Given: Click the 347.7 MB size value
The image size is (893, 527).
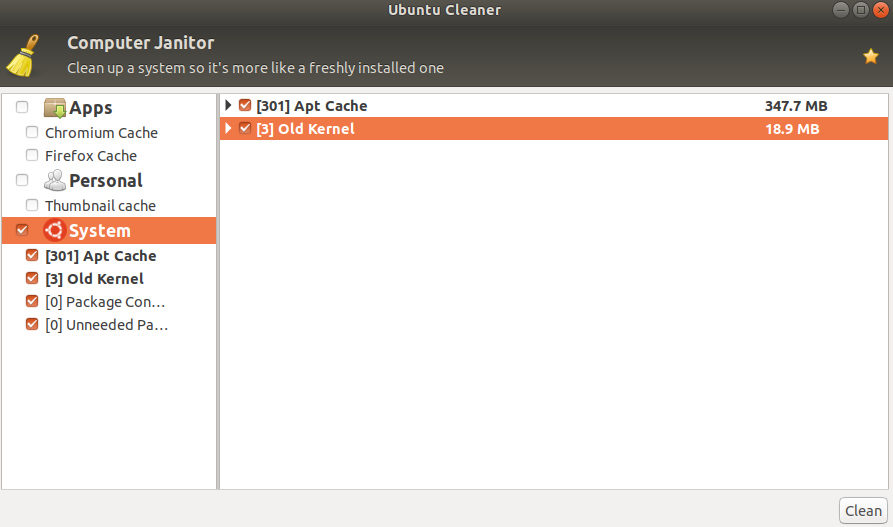Looking at the screenshot, I should (796, 106).
